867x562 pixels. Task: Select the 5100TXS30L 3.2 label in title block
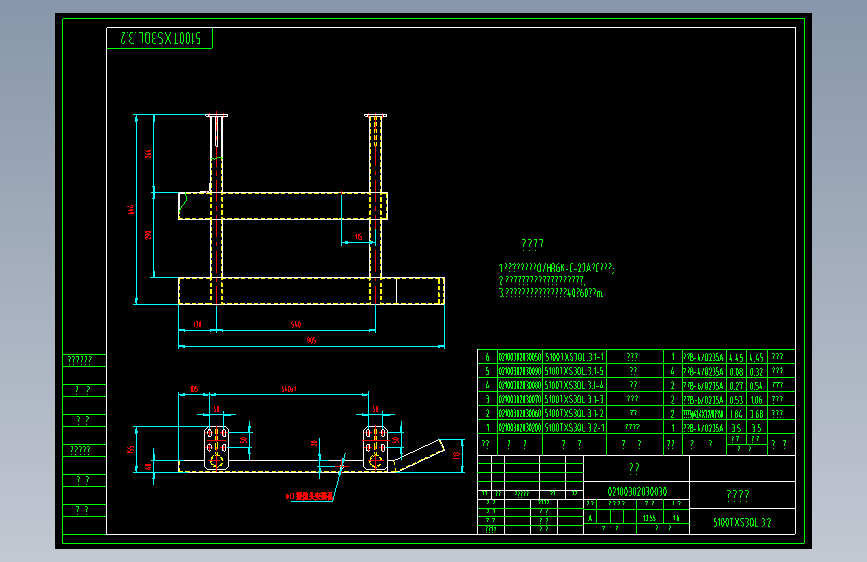[x=742, y=522]
